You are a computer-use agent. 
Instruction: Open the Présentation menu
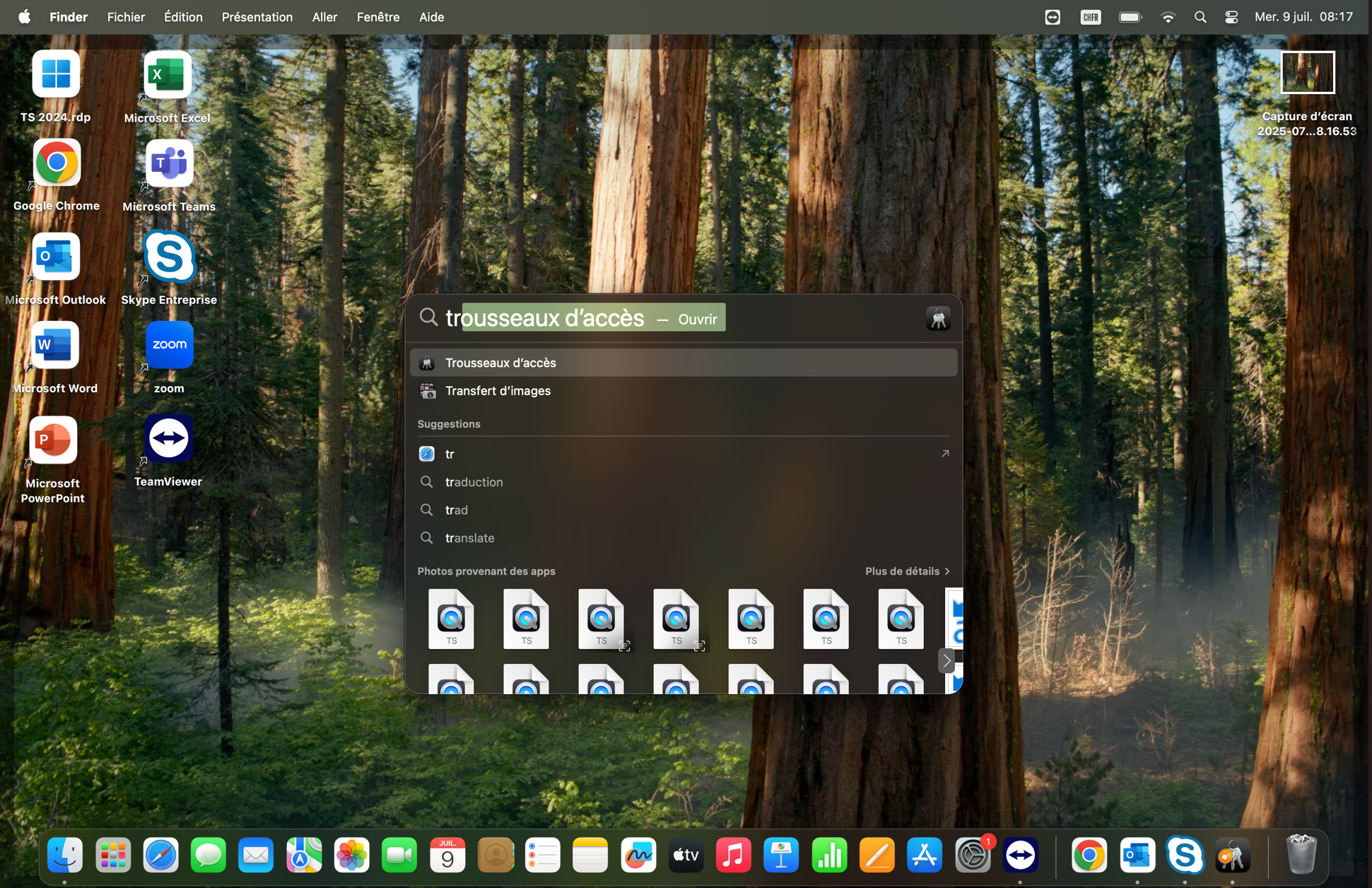257,17
